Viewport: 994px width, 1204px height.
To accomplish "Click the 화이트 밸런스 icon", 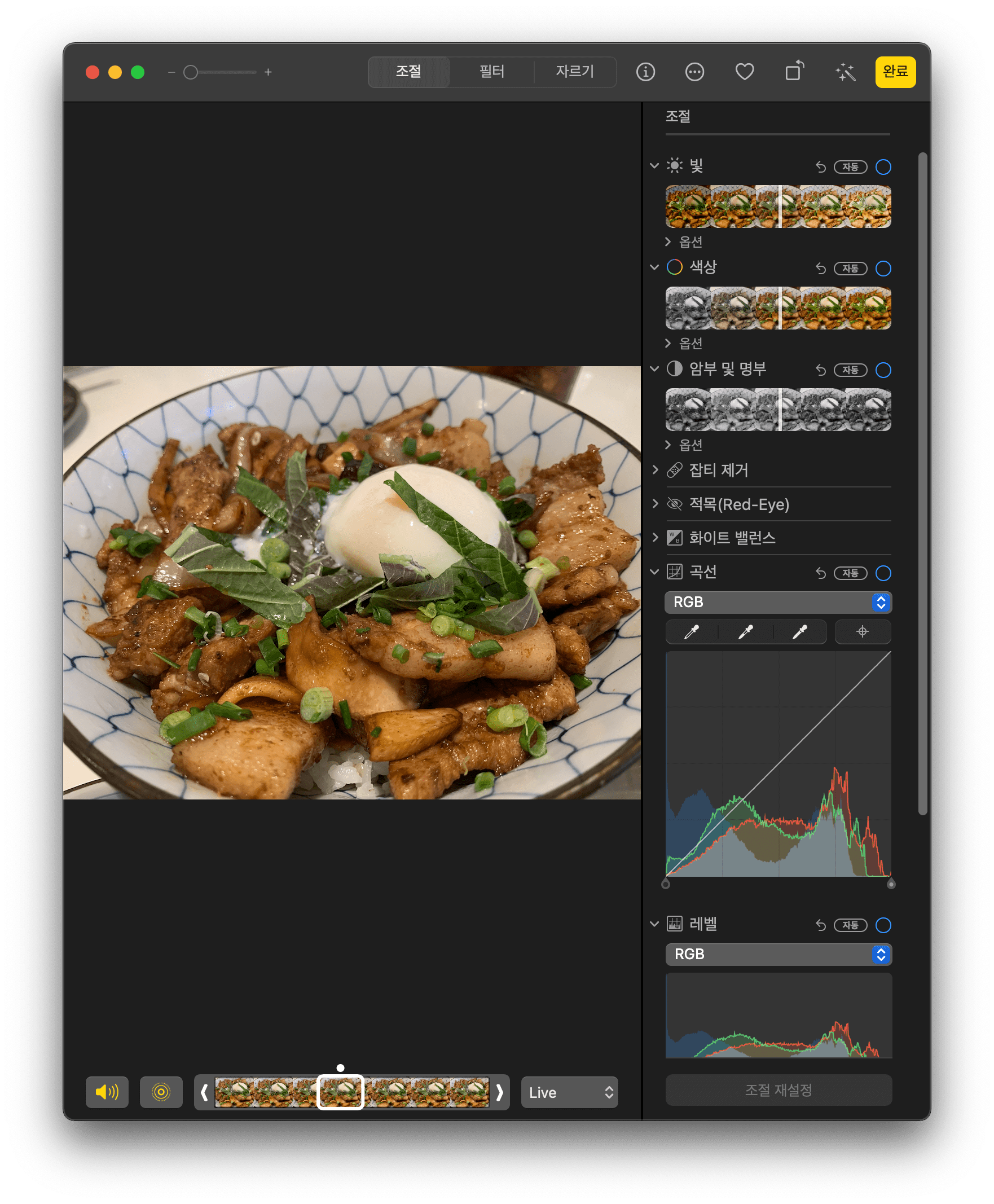I will coord(675,538).
